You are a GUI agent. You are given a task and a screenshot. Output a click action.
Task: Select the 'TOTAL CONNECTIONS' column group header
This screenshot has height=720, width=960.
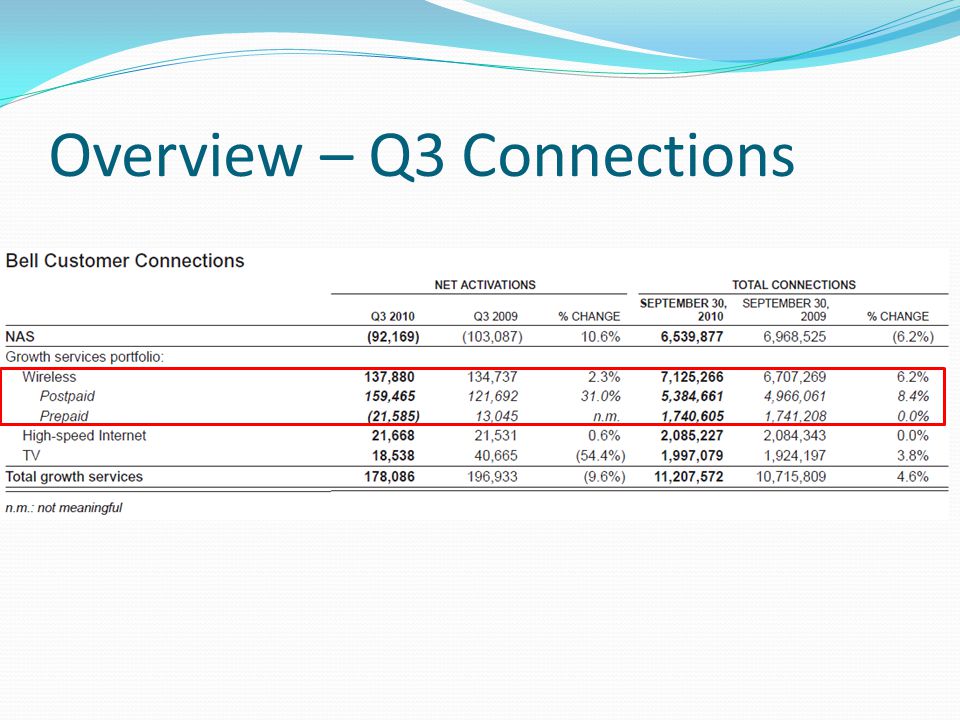pos(793,285)
